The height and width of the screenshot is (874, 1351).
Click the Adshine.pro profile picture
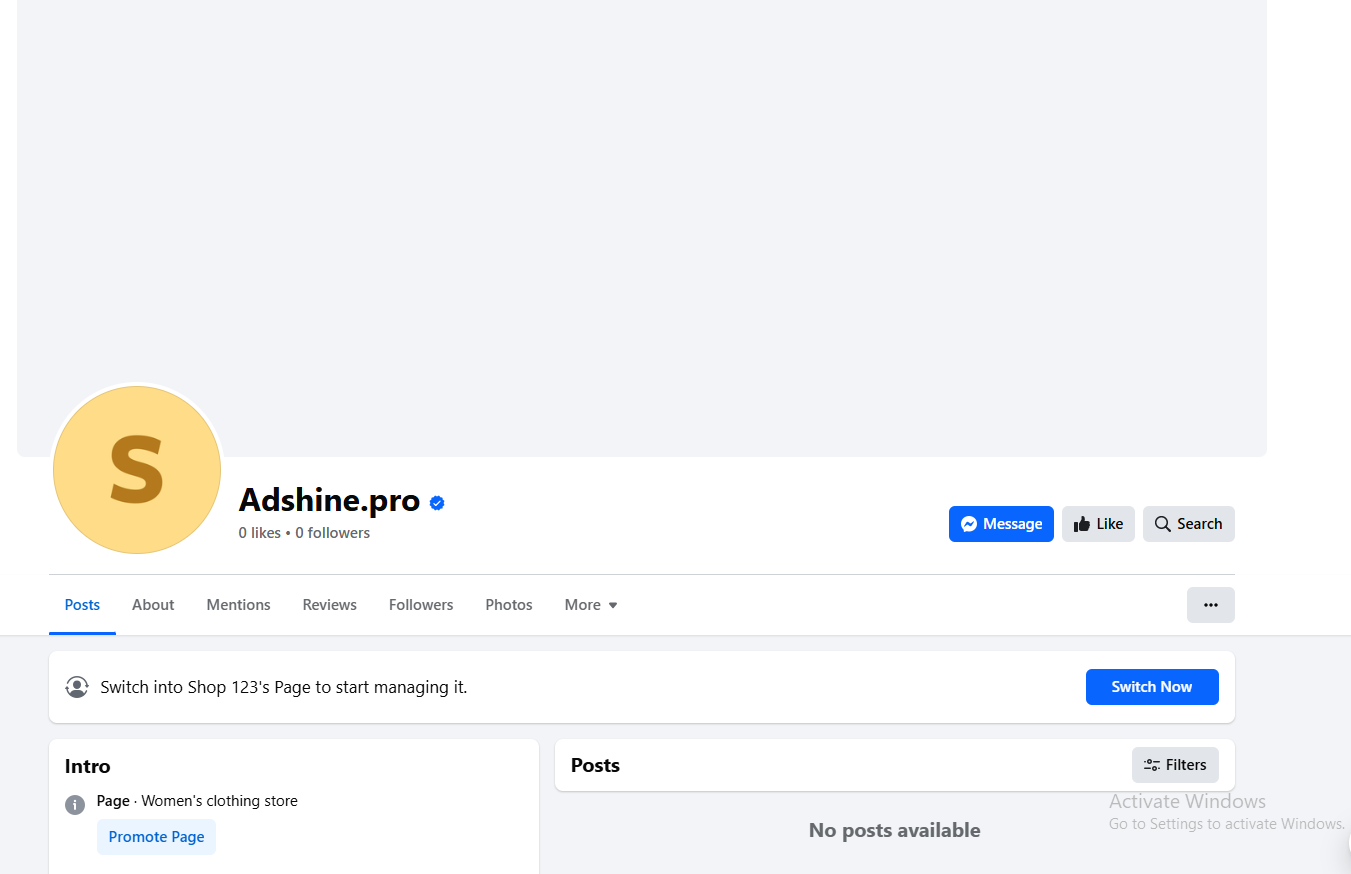tap(137, 470)
